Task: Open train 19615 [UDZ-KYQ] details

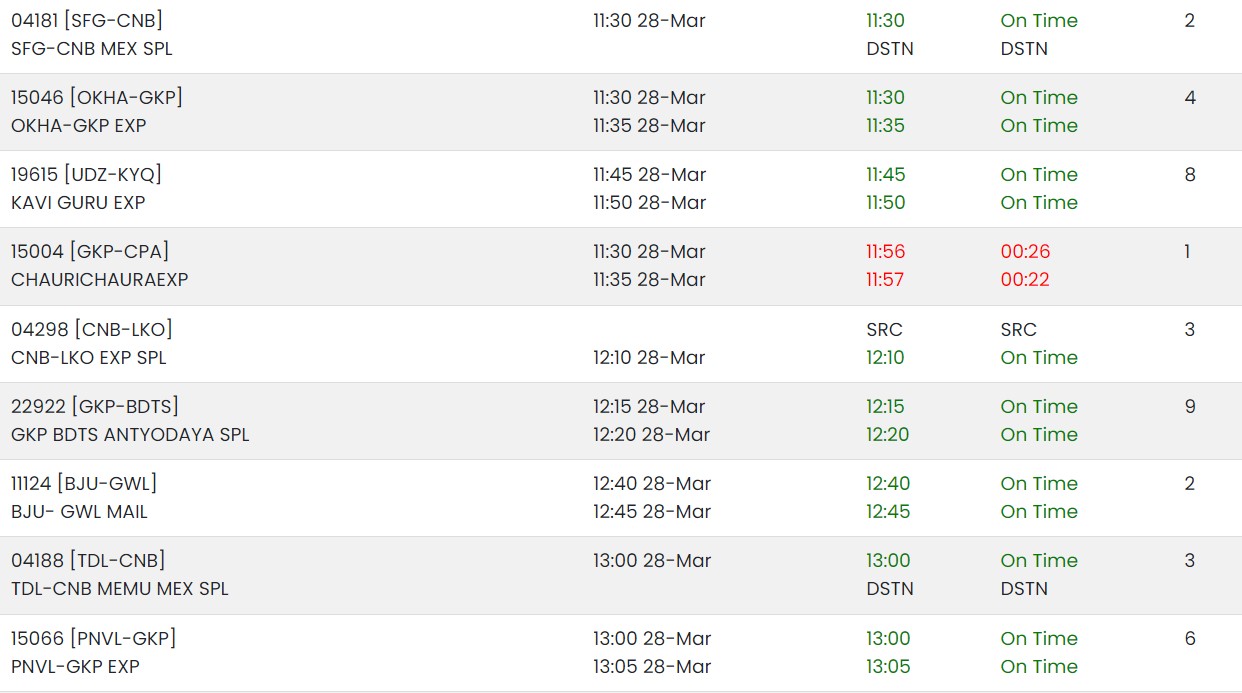Action: point(86,174)
